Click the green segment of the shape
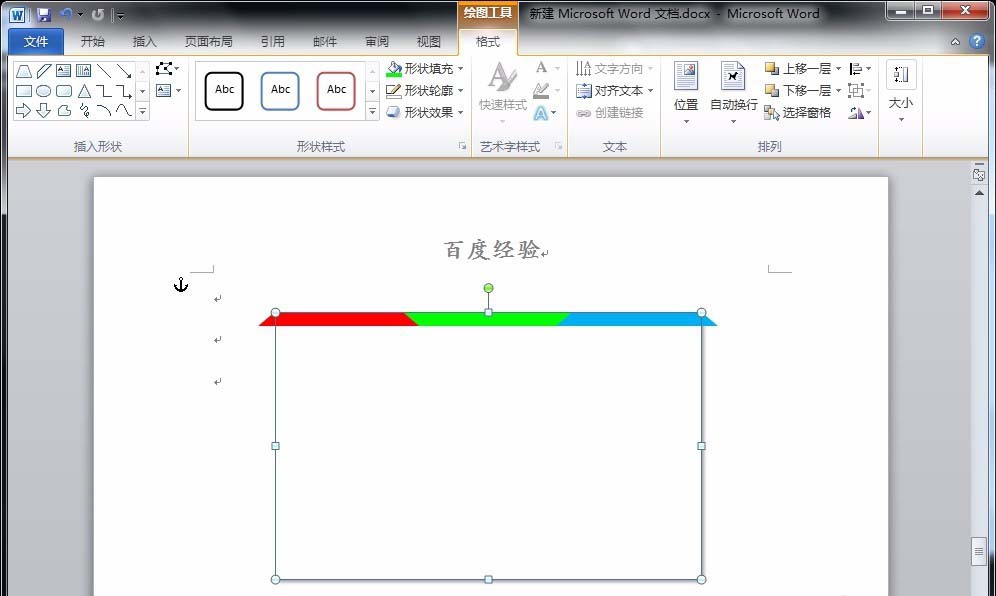The width and height of the screenshot is (996, 596). tap(487, 319)
